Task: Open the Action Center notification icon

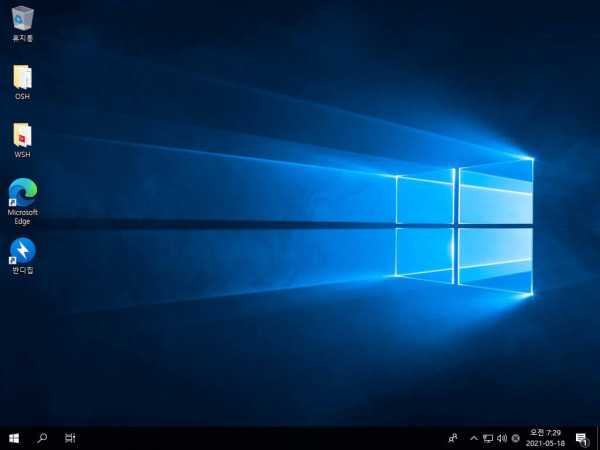Action: point(582,439)
